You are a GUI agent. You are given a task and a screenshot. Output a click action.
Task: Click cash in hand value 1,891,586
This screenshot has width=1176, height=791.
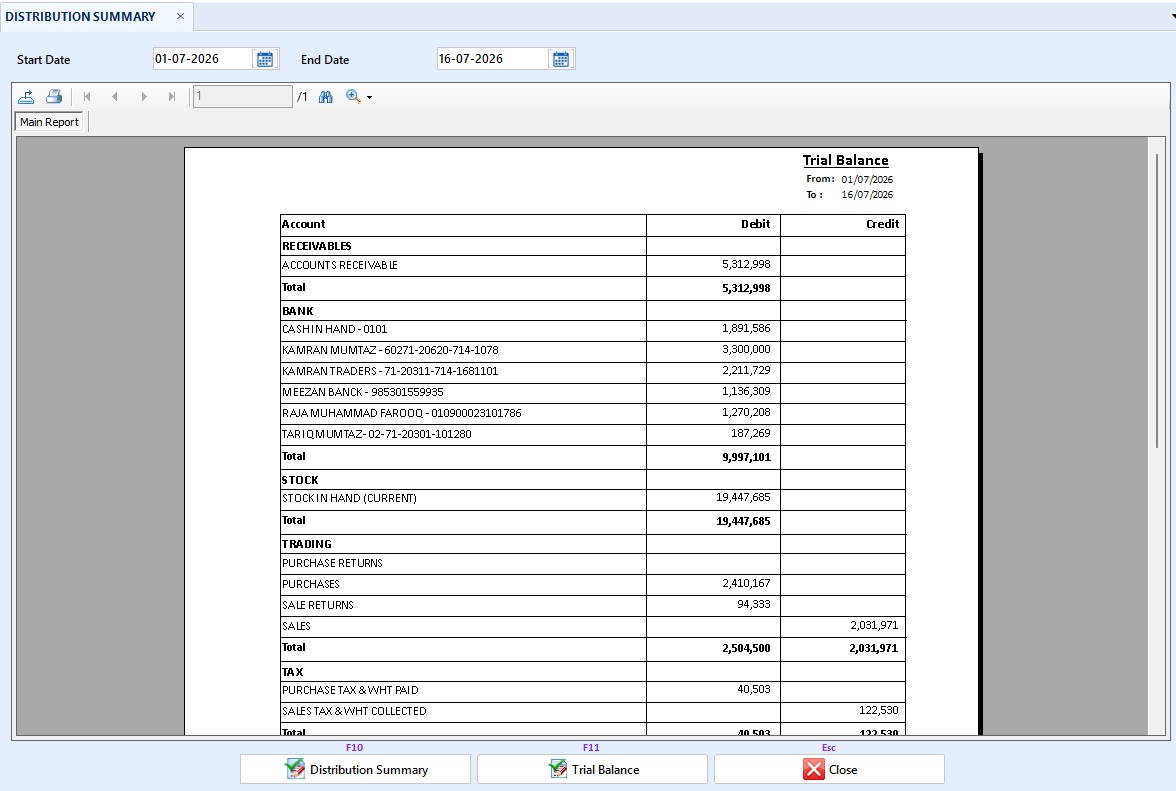746,328
